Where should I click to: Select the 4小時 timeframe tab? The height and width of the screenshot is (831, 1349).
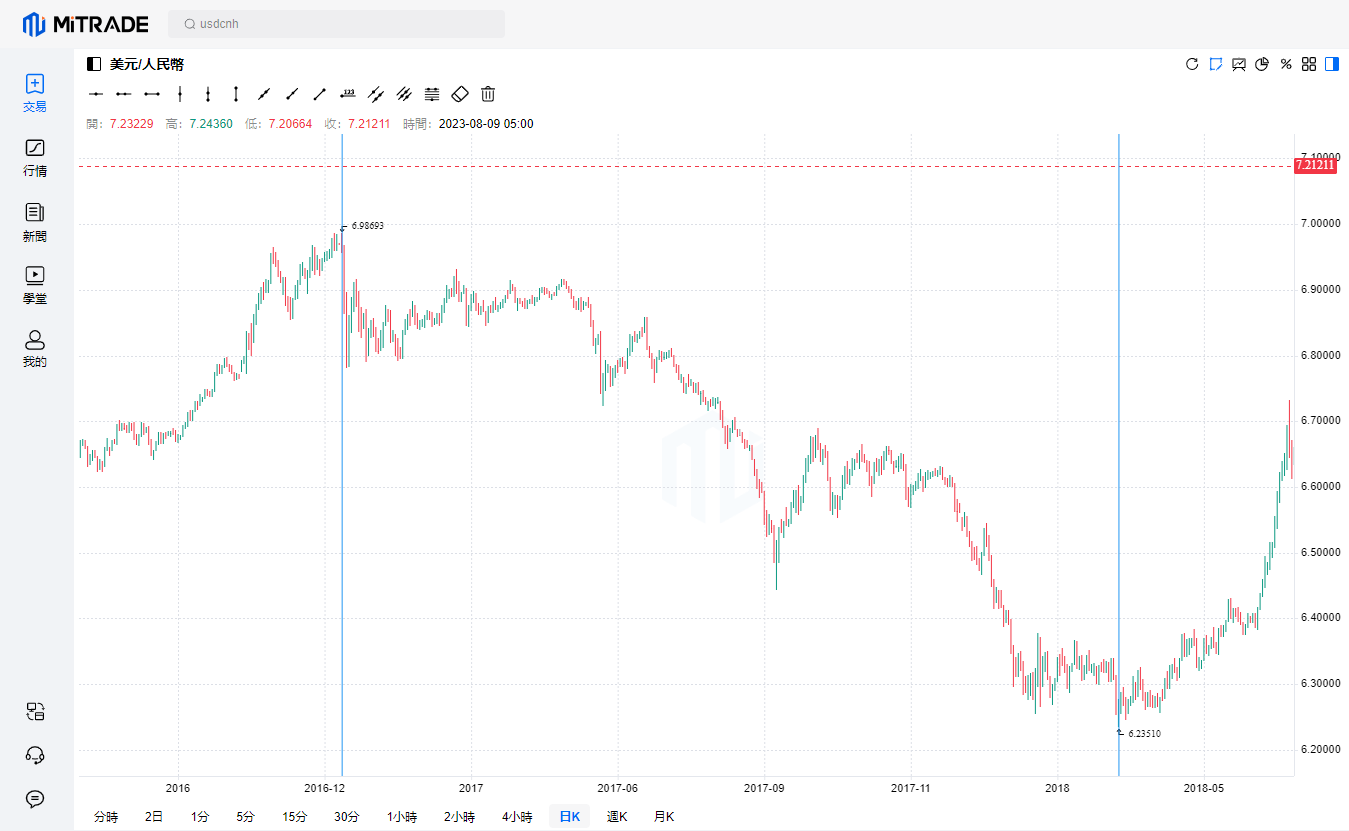517,817
